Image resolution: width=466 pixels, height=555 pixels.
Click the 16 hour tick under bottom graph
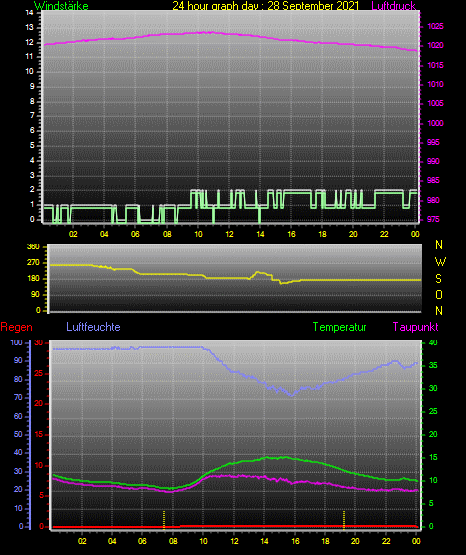pos(295,541)
